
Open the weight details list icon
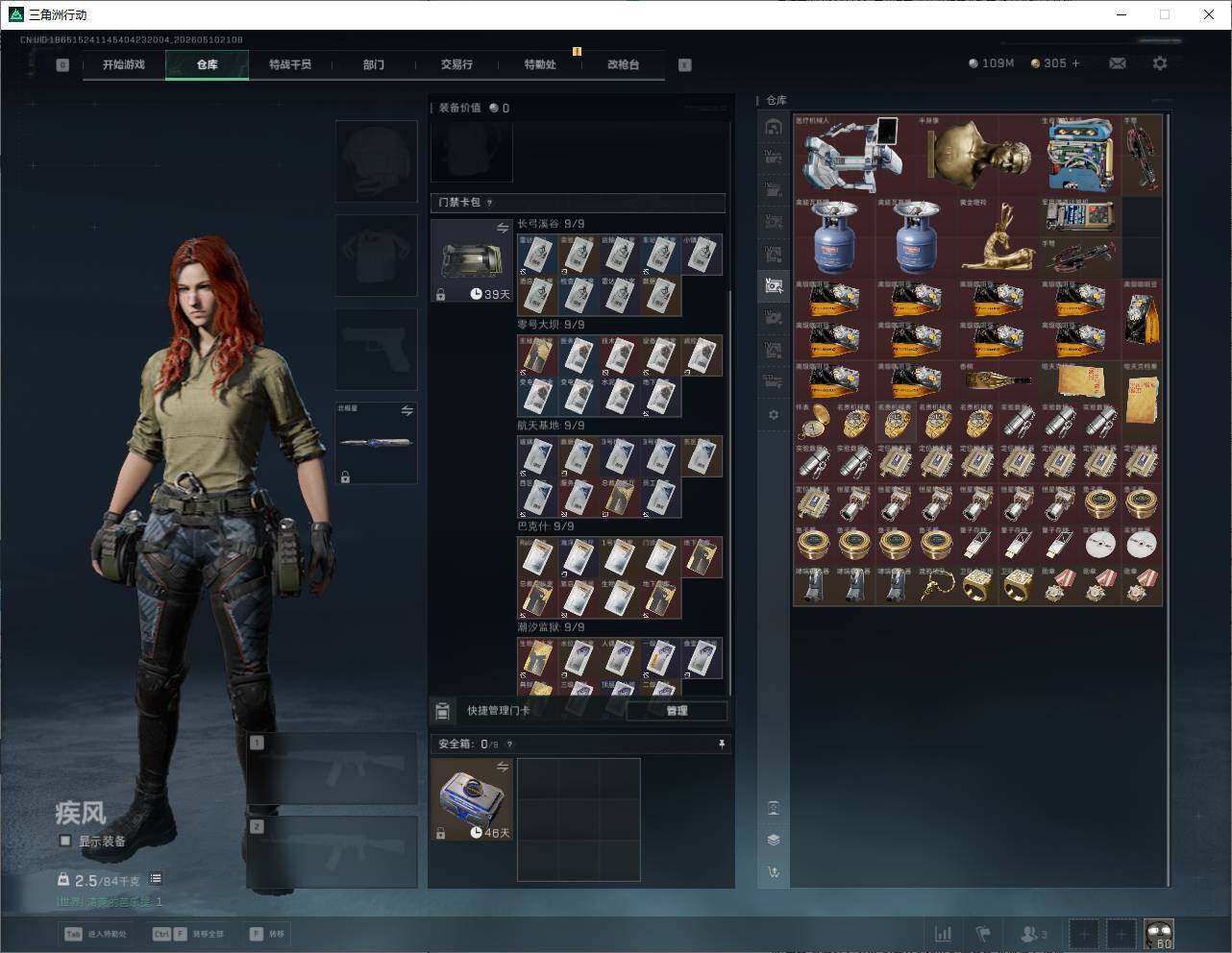pyautogui.click(x=156, y=879)
